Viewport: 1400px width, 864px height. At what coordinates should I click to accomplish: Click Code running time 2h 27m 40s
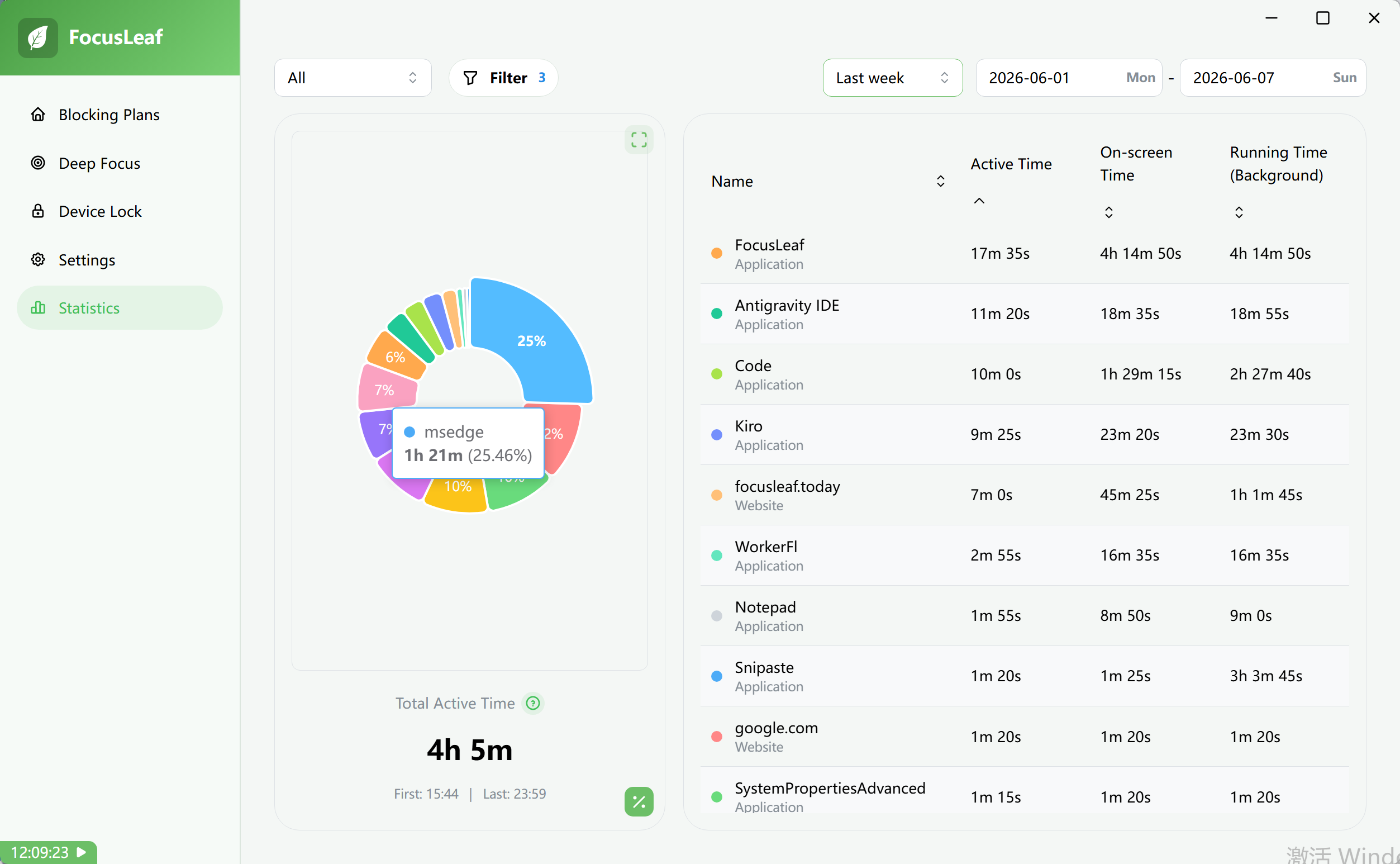[x=1270, y=374]
